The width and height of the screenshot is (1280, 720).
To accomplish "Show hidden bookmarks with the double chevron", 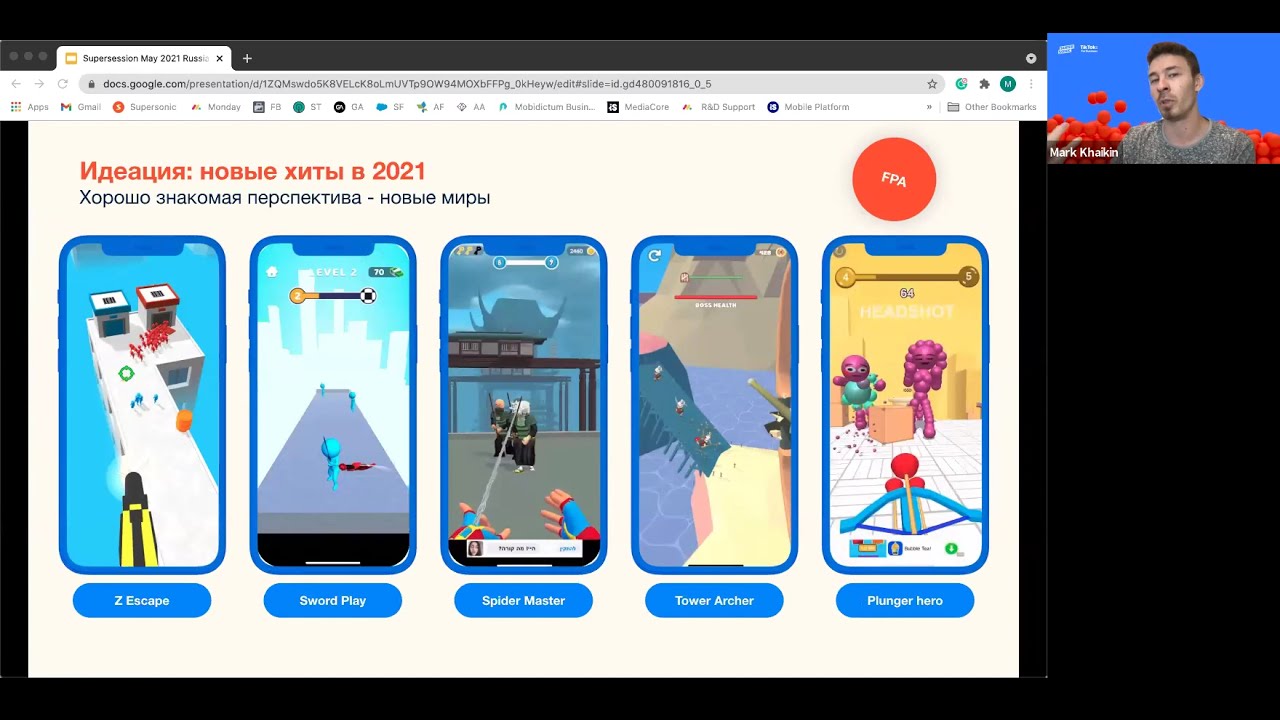I will pos(929,107).
